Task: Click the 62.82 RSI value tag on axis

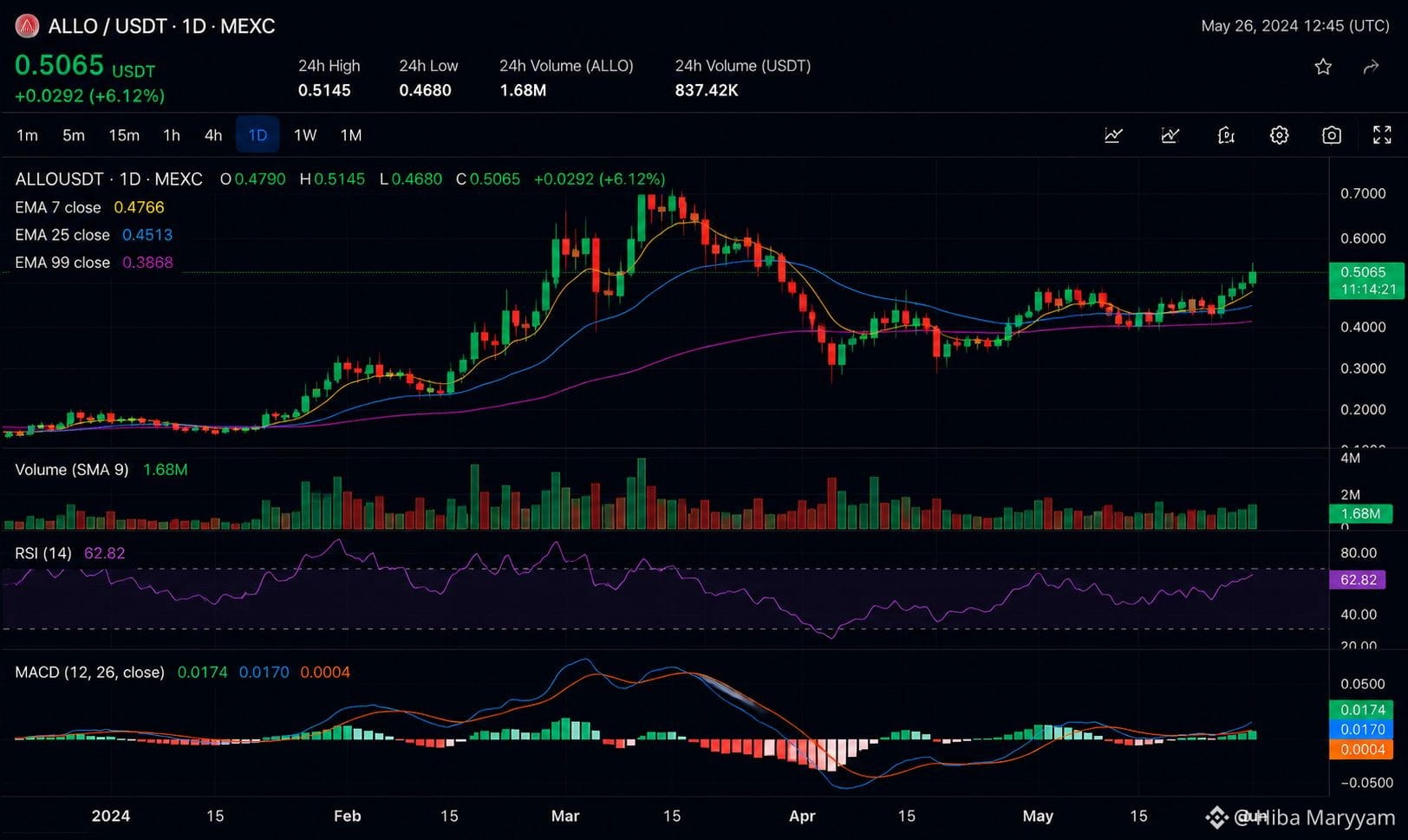Action: coord(1358,580)
